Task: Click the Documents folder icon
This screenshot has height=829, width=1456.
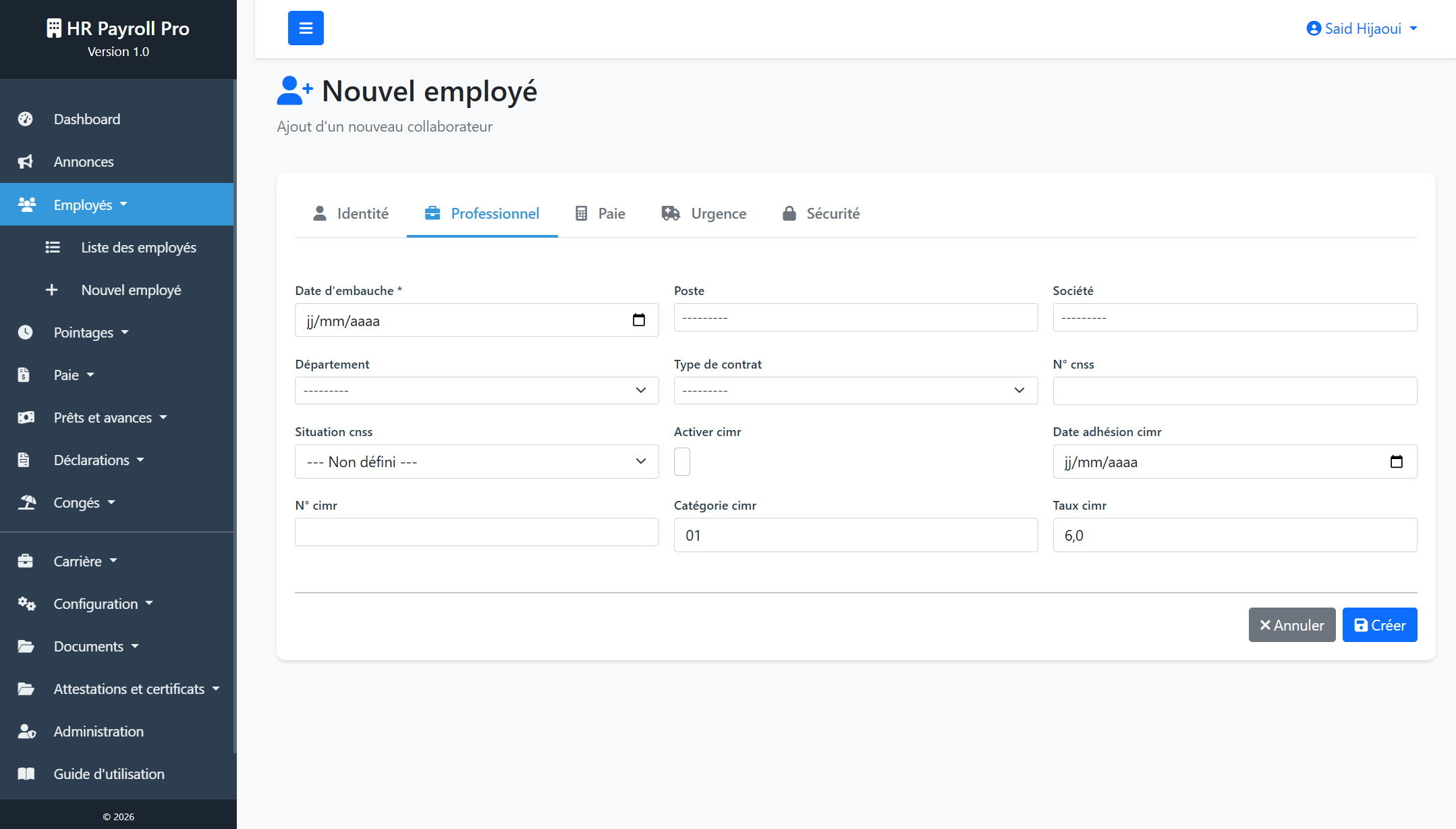Action: click(x=26, y=647)
